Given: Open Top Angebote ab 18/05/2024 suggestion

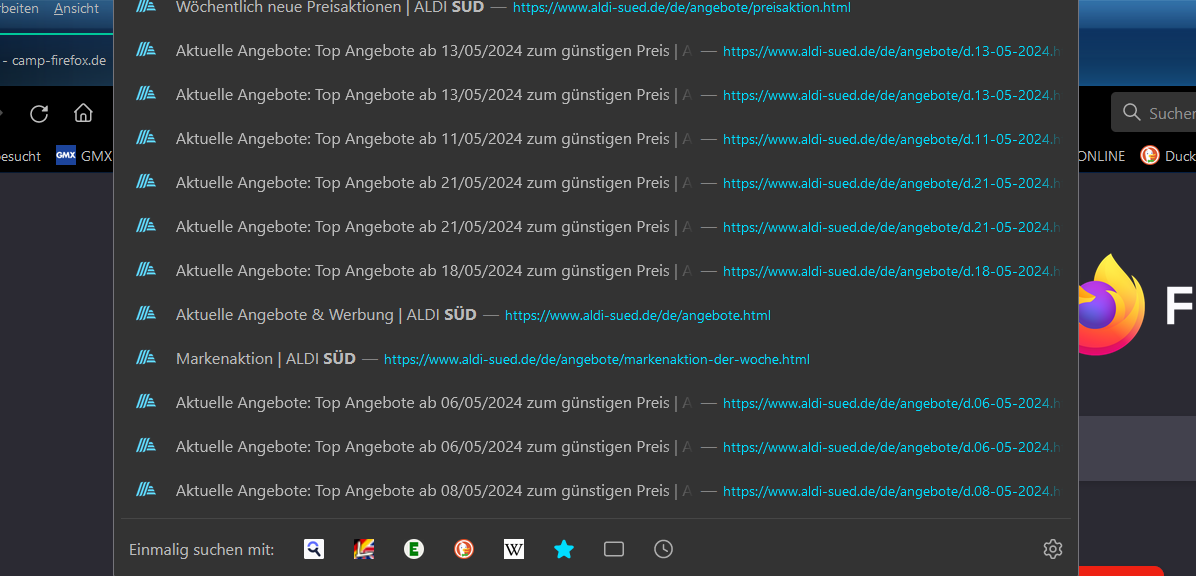Looking at the screenshot, I should tap(596, 271).
